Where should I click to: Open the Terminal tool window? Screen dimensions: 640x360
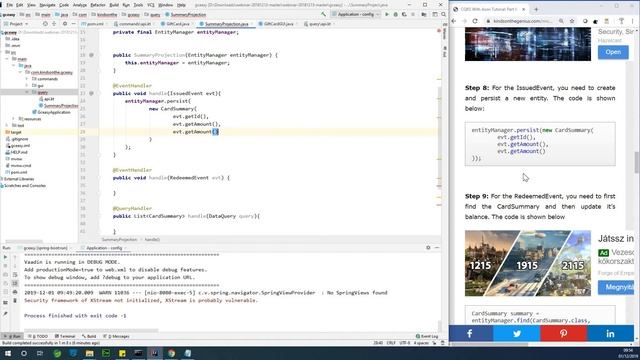click(x=65, y=336)
